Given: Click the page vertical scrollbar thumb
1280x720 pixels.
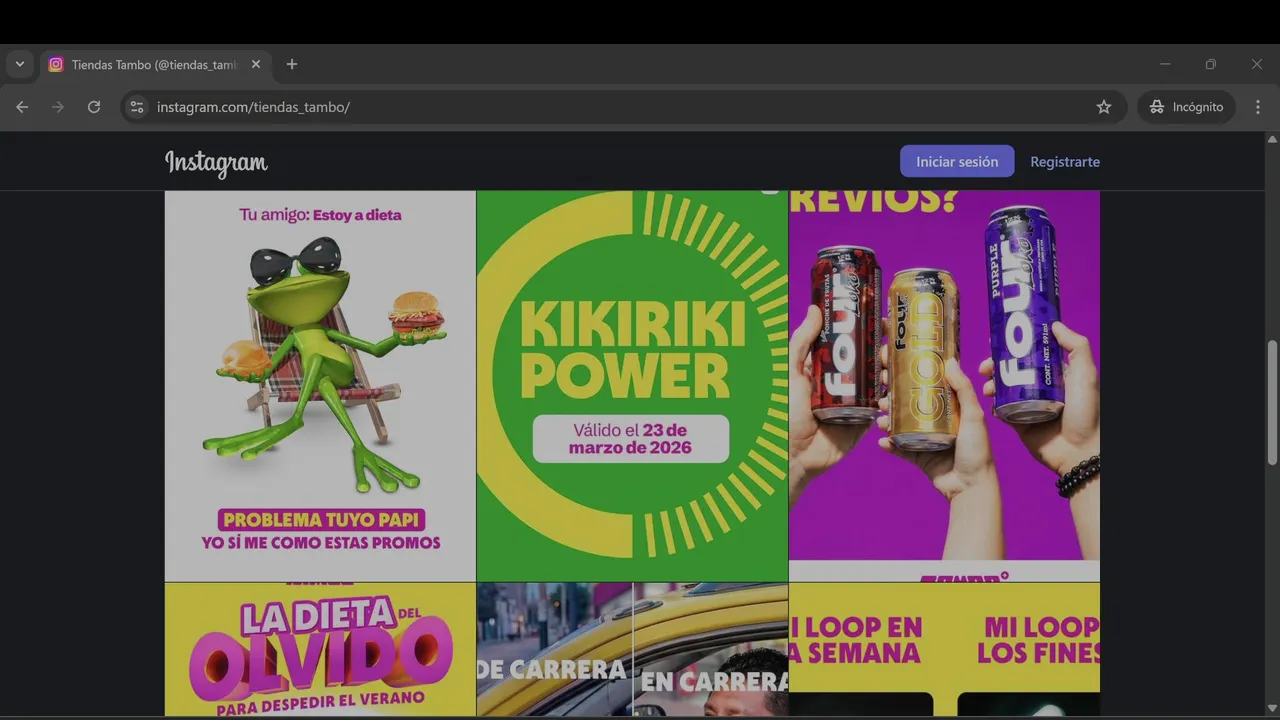Looking at the screenshot, I should 1272,401.
